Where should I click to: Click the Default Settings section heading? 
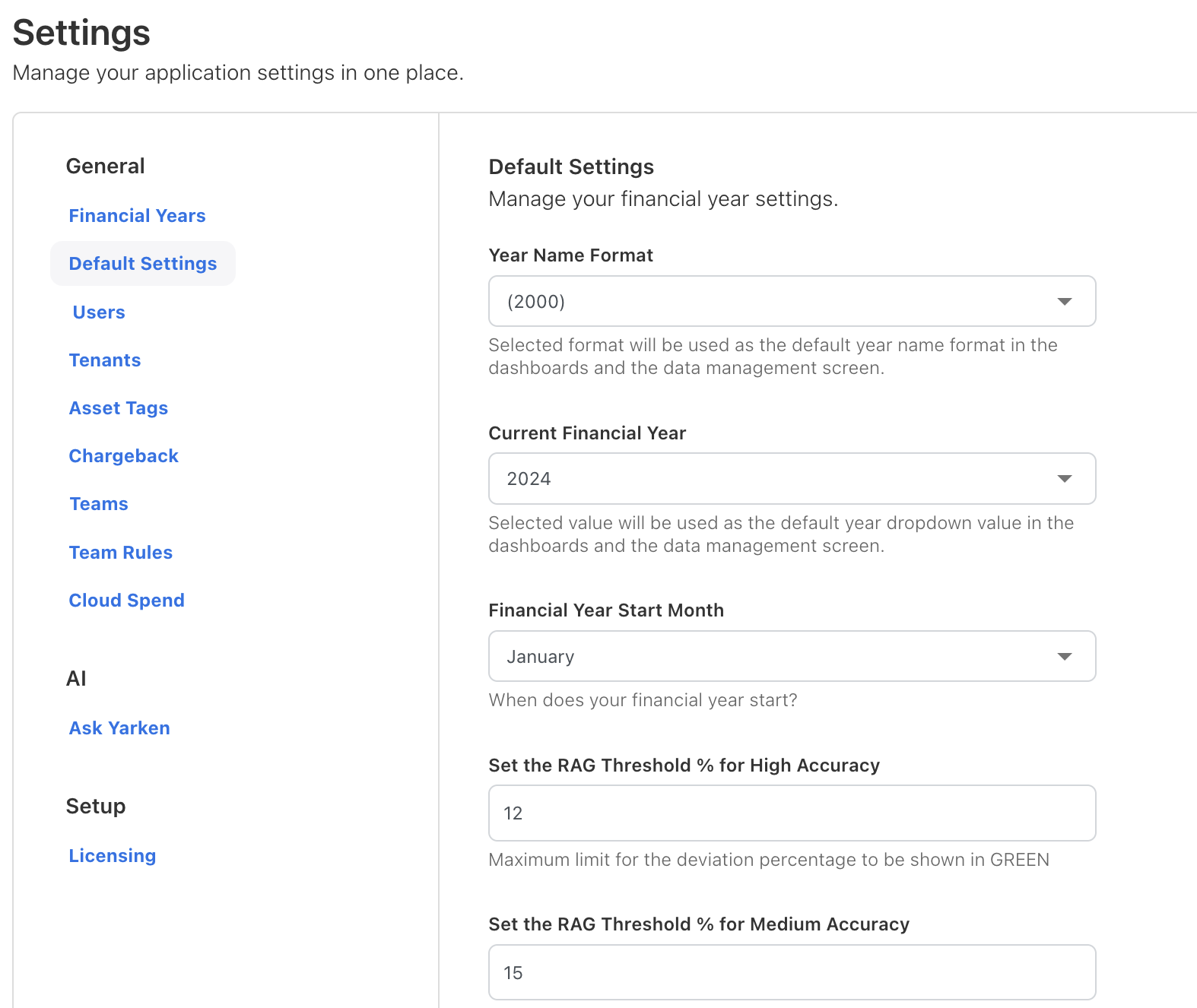coord(571,167)
